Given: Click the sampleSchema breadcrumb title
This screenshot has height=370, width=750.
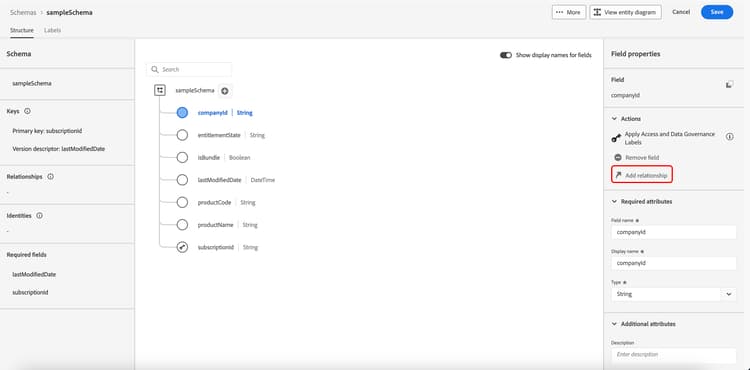Looking at the screenshot, I should coord(69,12).
